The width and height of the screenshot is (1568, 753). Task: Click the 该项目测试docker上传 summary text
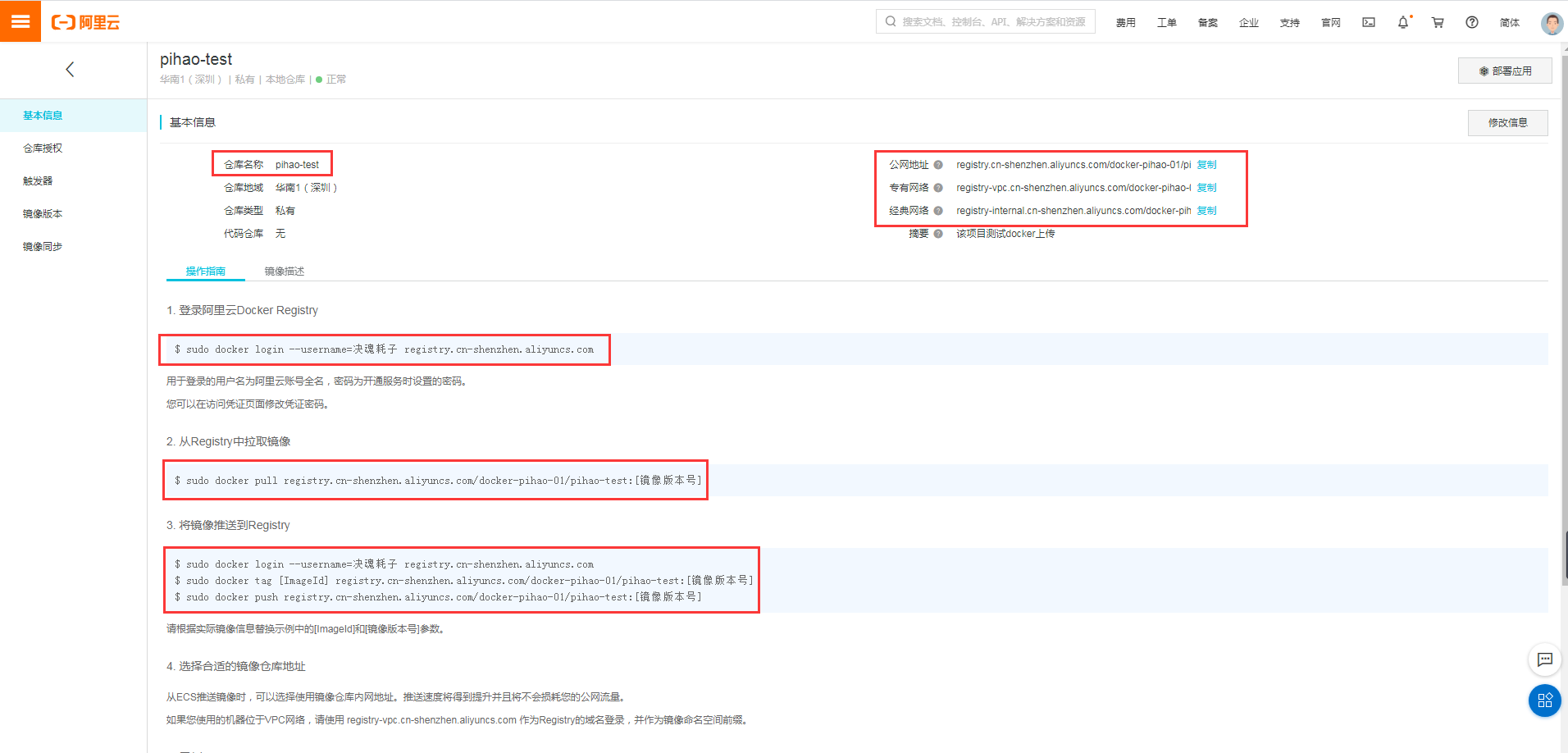pos(1005,234)
